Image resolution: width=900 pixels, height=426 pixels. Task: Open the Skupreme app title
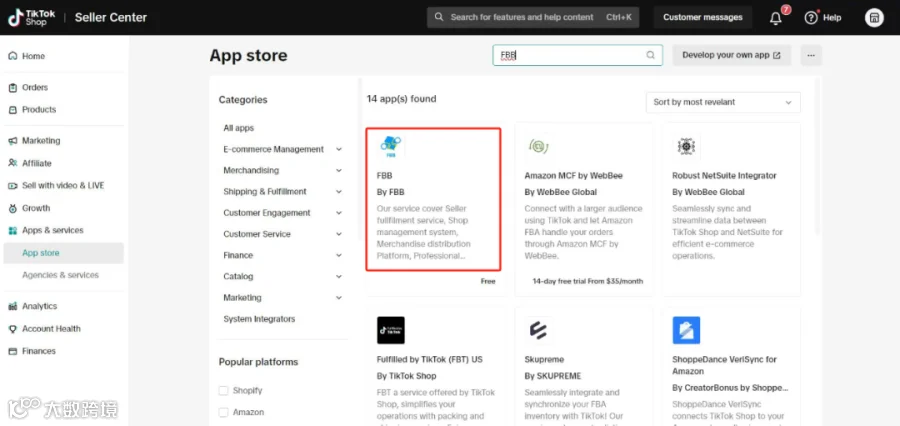(x=544, y=359)
